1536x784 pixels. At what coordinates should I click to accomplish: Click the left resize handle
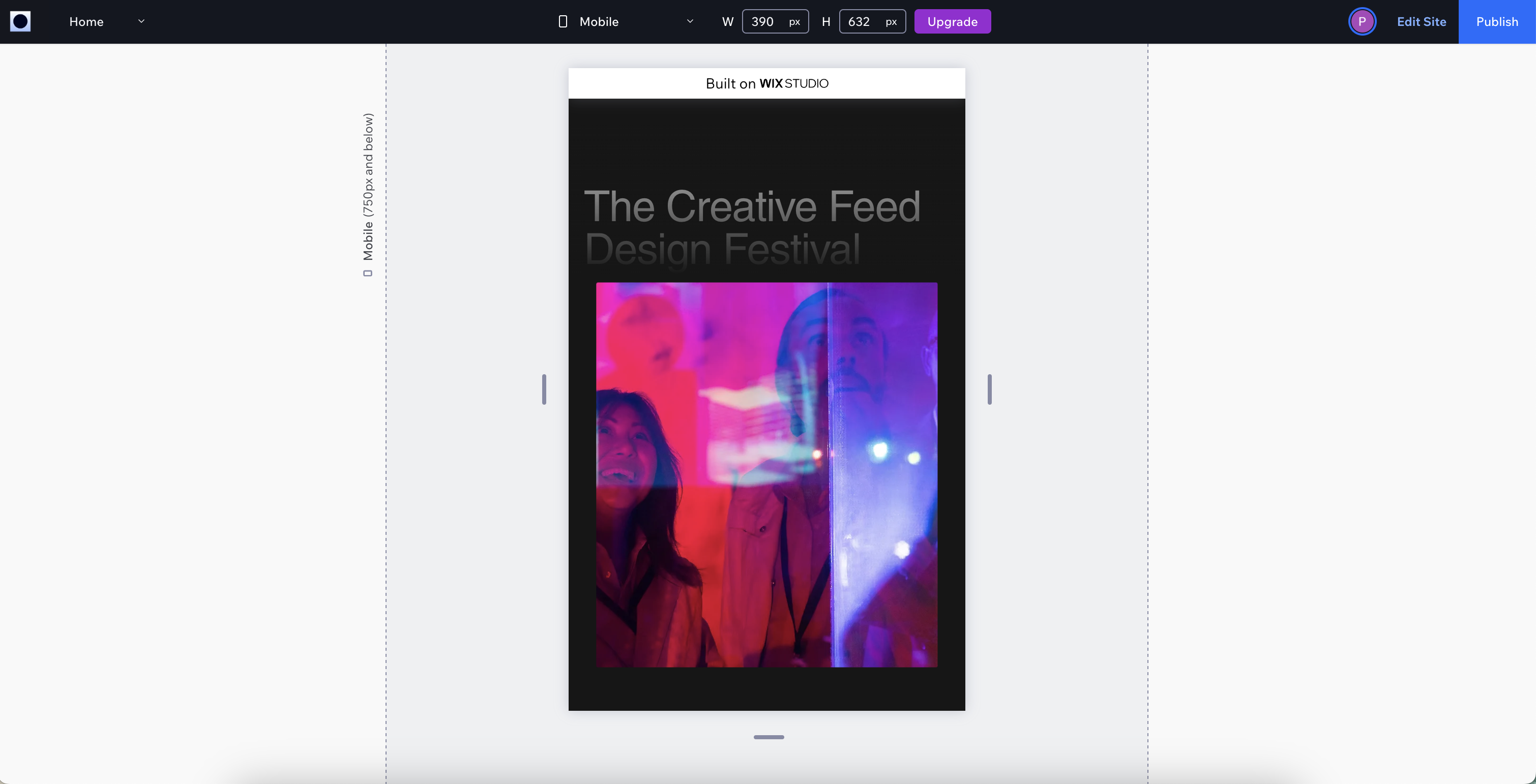click(544, 389)
